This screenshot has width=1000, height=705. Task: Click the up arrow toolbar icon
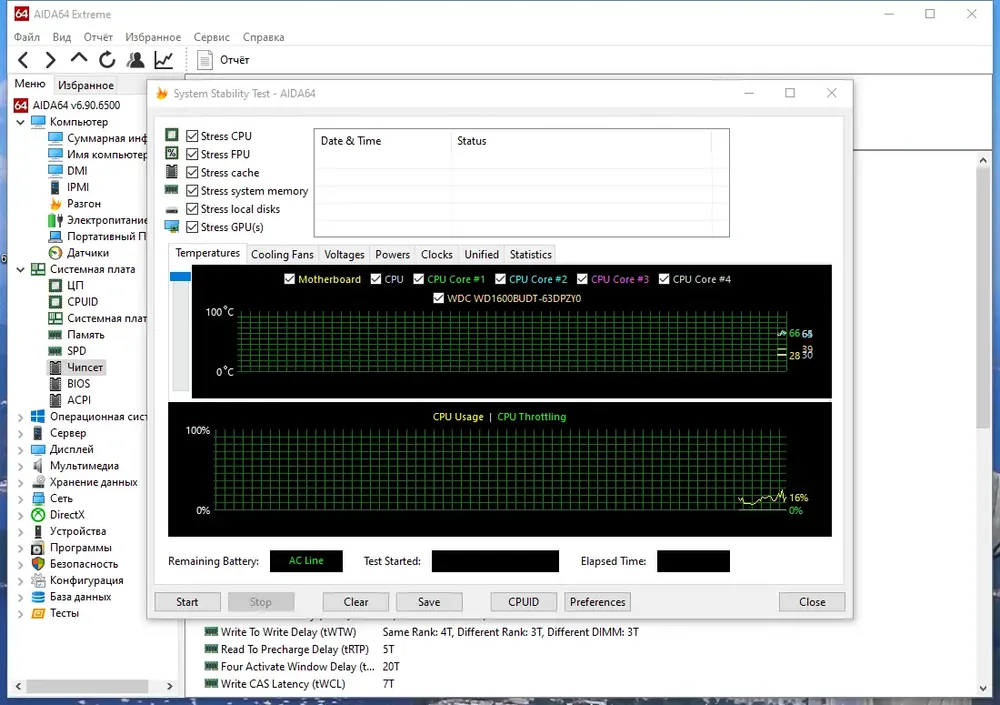(79, 59)
